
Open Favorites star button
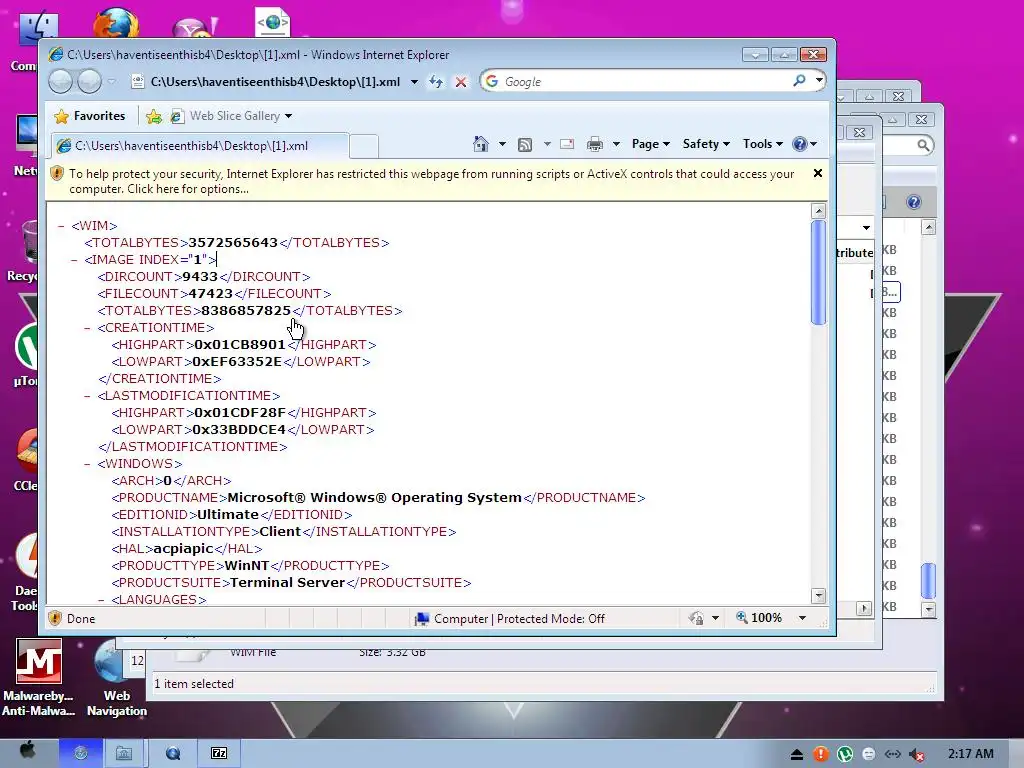(89, 116)
